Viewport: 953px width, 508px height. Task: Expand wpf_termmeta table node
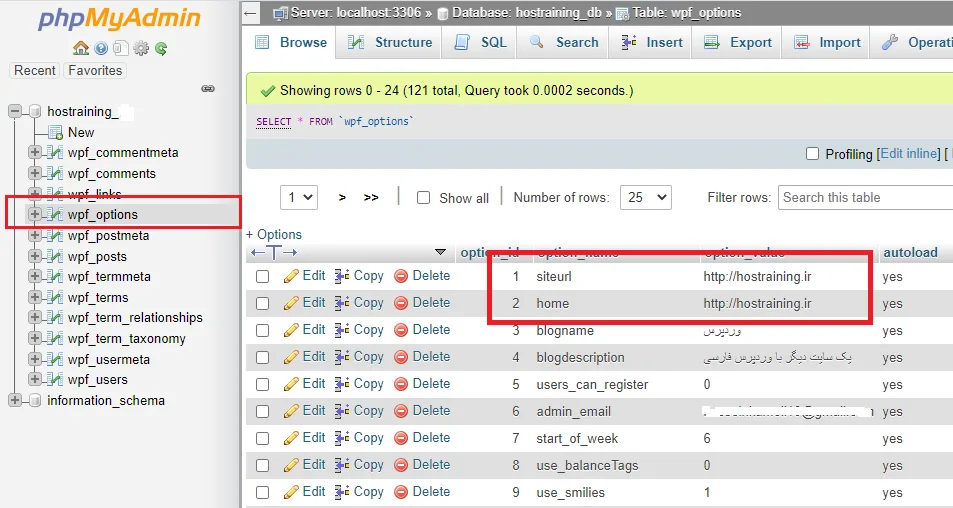click(x=35, y=276)
